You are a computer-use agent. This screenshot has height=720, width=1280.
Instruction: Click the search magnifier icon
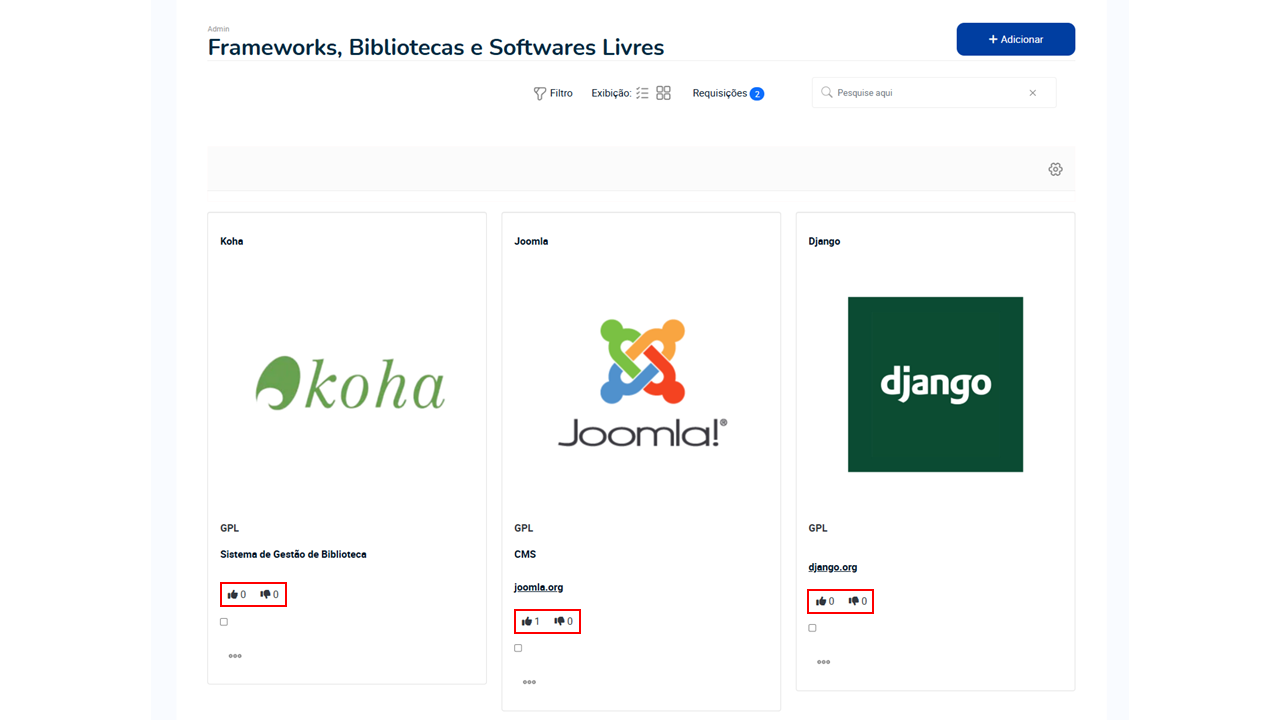827,92
